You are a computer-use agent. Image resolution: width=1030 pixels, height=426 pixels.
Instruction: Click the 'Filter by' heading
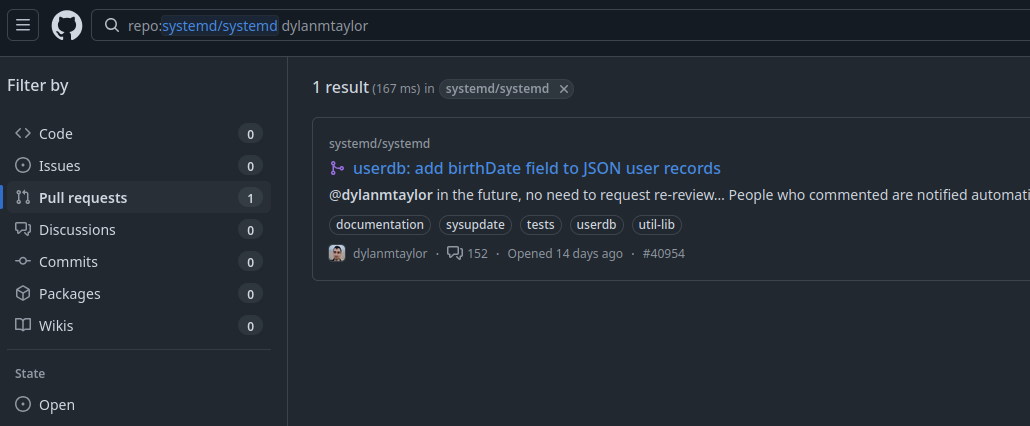tap(37, 85)
